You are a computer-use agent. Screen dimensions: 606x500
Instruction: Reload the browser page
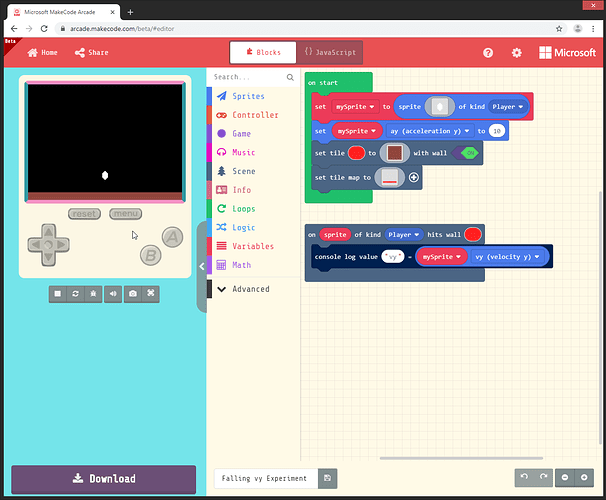[x=44, y=29]
